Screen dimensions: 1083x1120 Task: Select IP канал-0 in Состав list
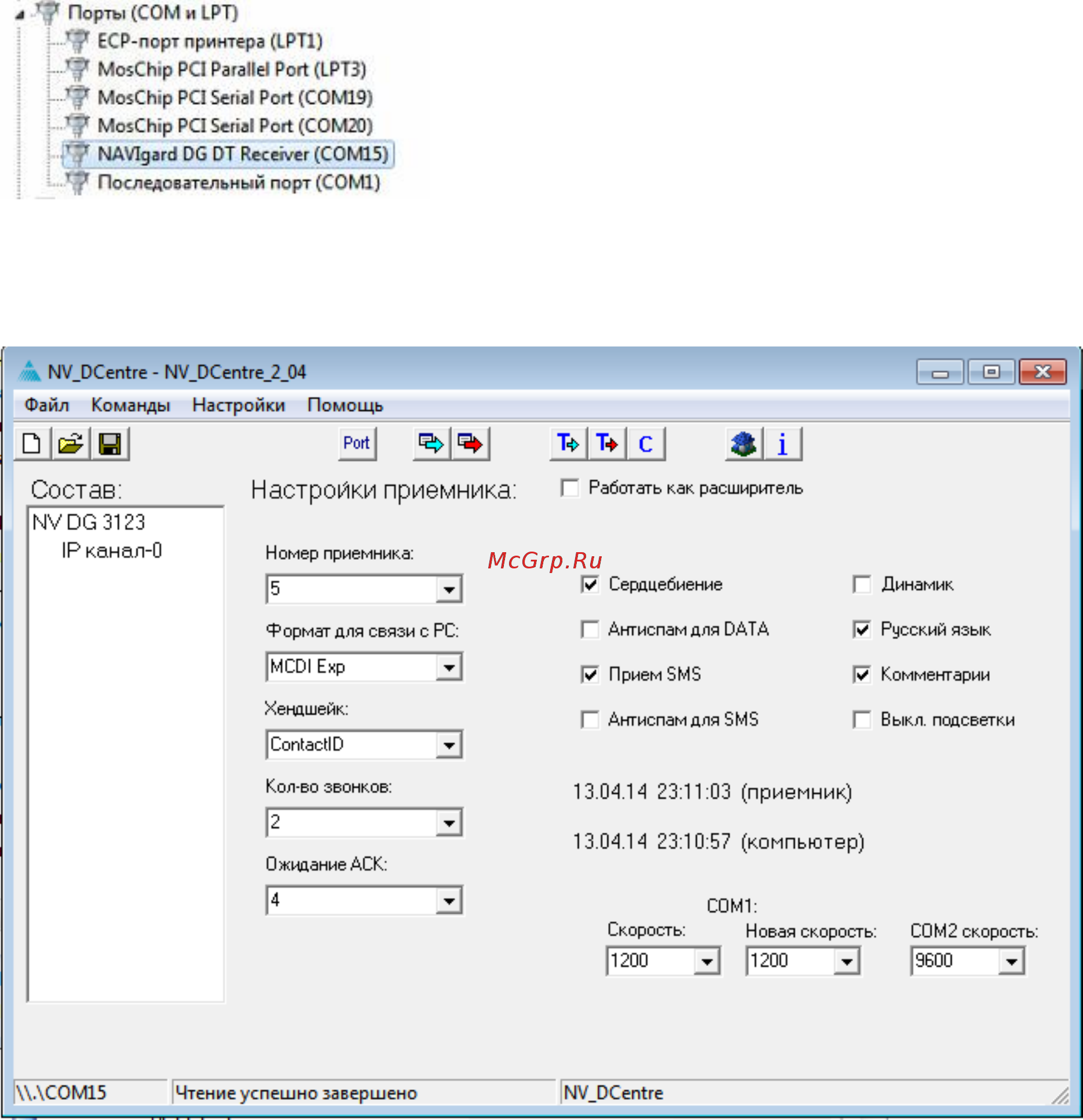tap(112, 550)
